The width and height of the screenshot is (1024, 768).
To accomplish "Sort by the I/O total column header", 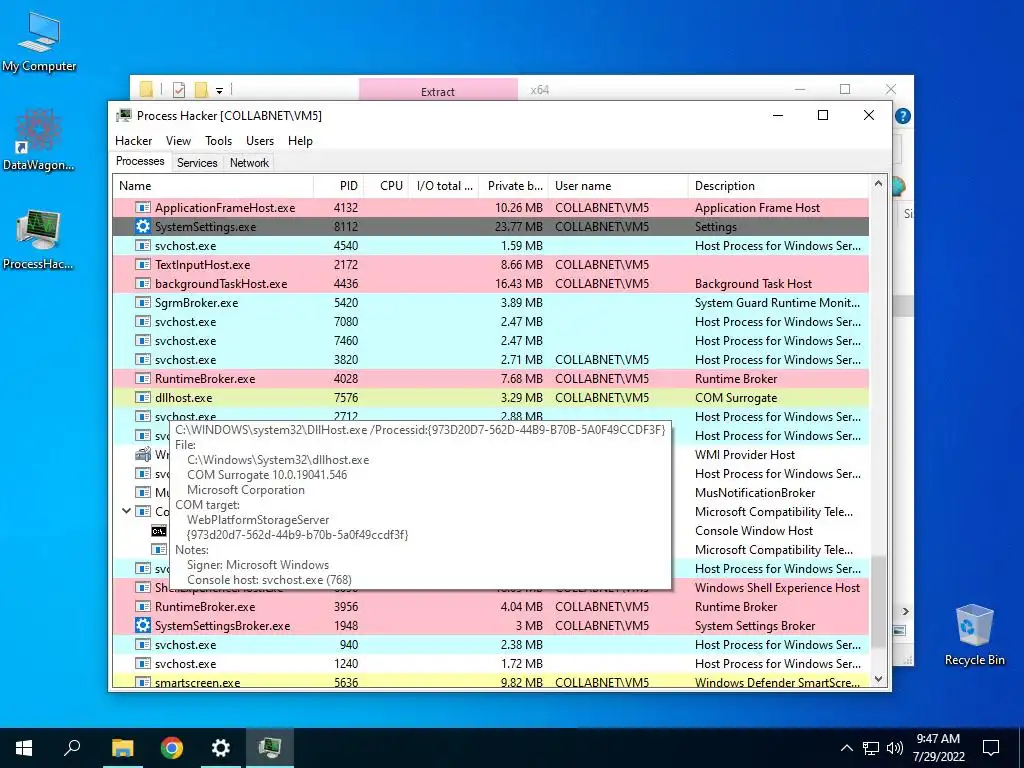I will (443, 185).
